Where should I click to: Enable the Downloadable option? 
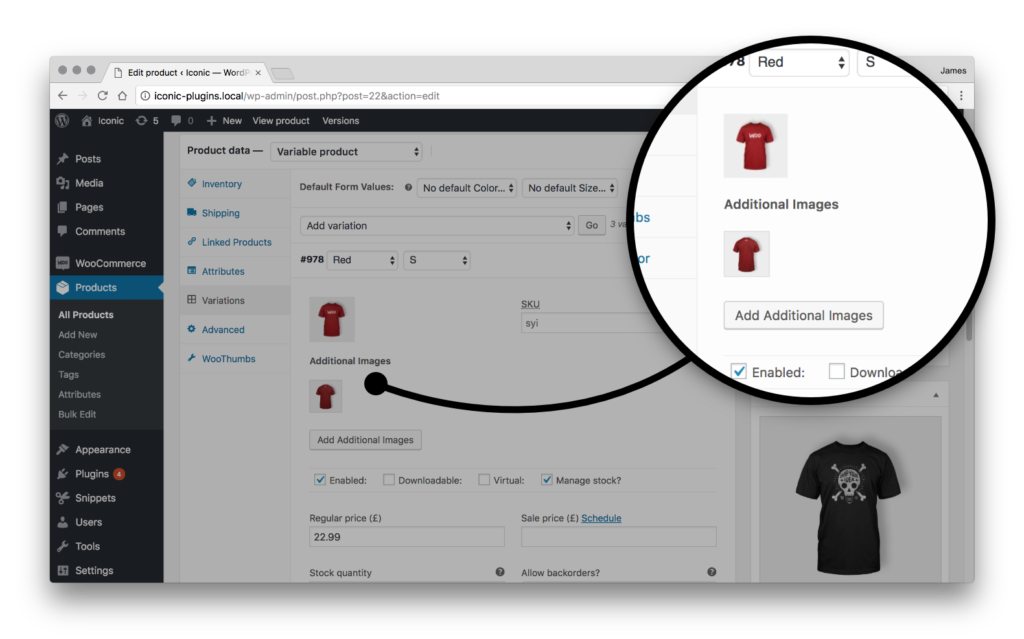(x=387, y=480)
